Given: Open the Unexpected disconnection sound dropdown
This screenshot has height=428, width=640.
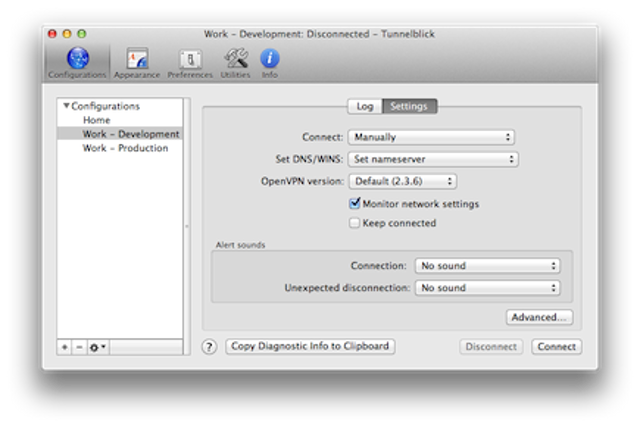Looking at the screenshot, I should pyautogui.click(x=487, y=288).
